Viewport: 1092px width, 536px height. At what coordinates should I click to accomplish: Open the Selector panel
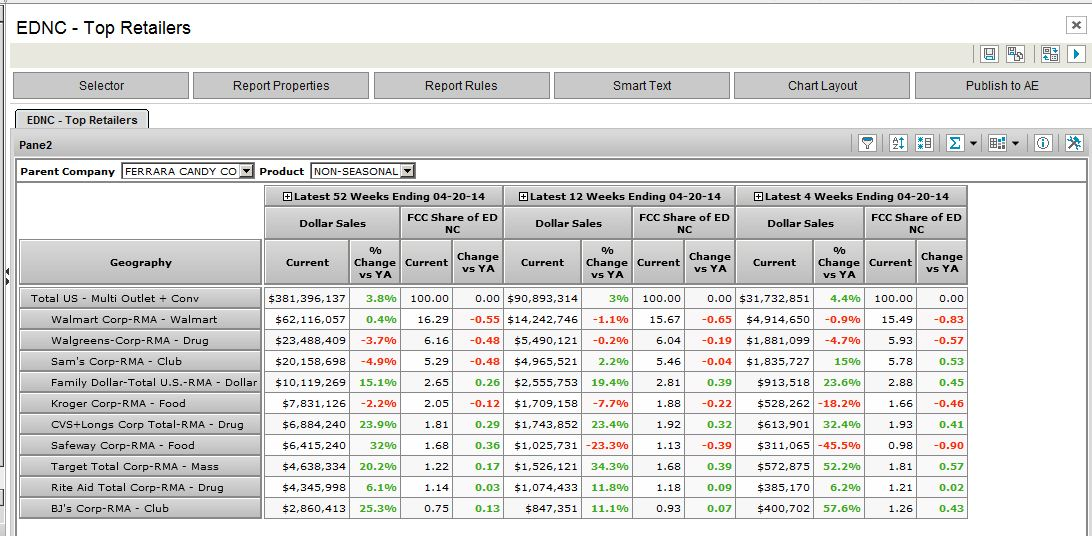pyautogui.click(x=101, y=86)
